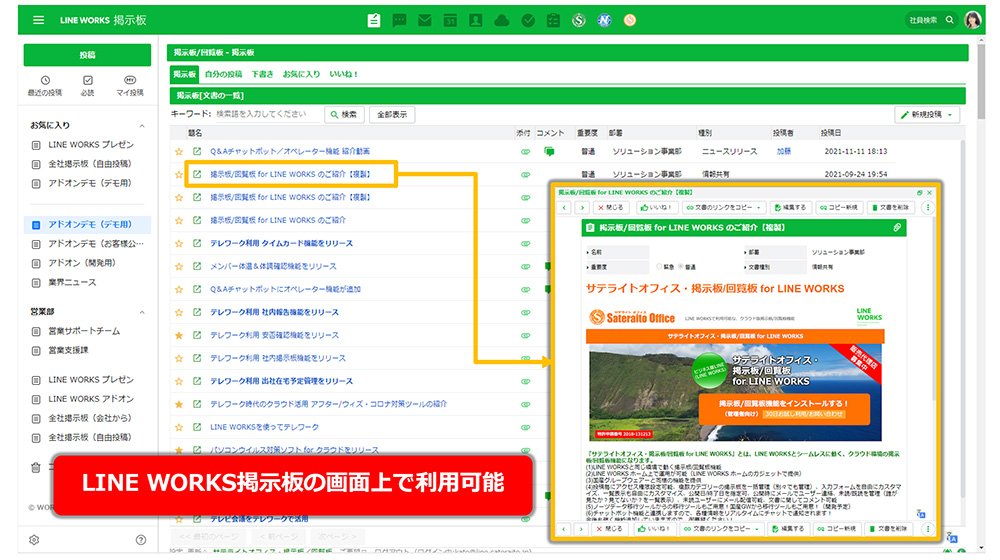The height and width of the screenshot is (560, 1000).
Task: Open the sidebar settings gear icon
Action: click(34, 540)
